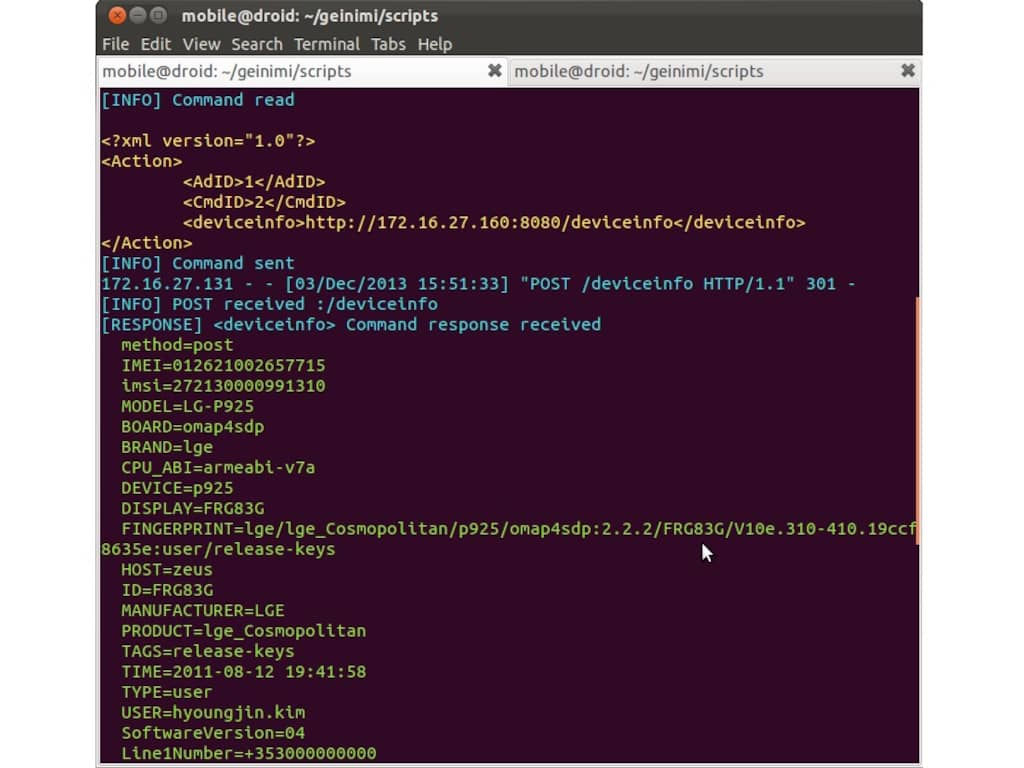Open the View menu
1024x768 pixels.
(201, 44)
